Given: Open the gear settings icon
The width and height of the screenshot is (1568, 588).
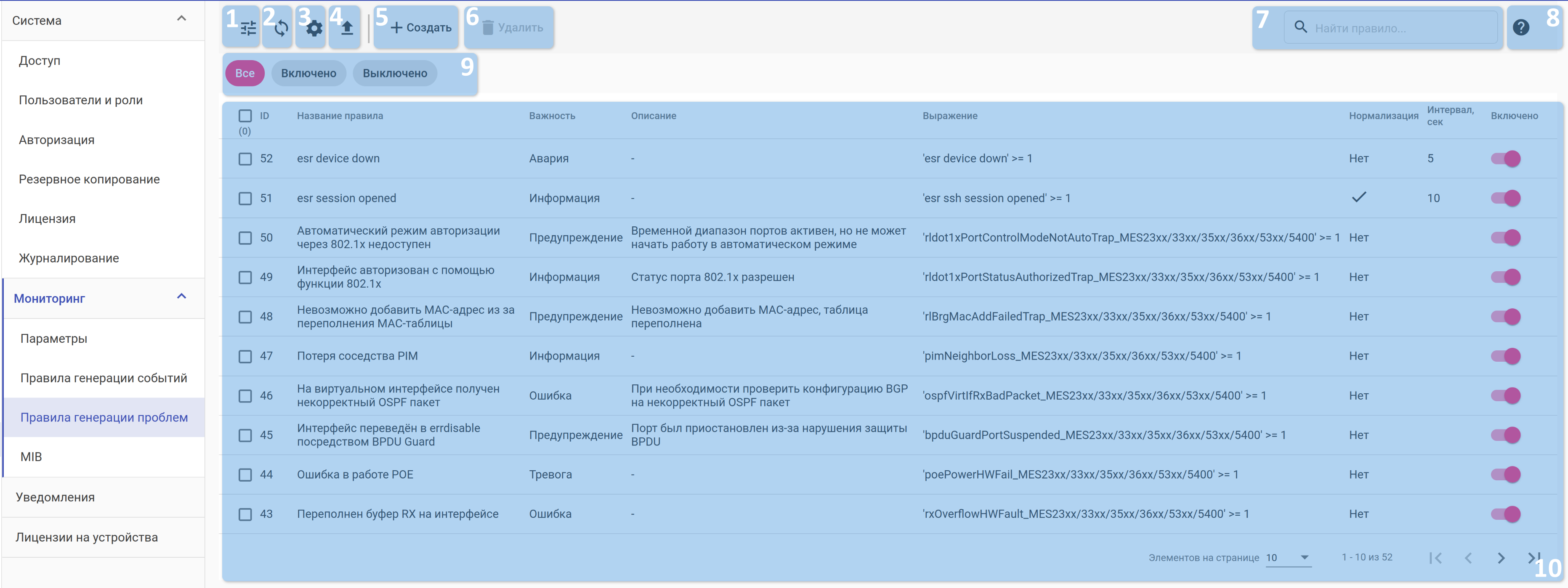Looking at the screenshot, I should click(314, 28).
